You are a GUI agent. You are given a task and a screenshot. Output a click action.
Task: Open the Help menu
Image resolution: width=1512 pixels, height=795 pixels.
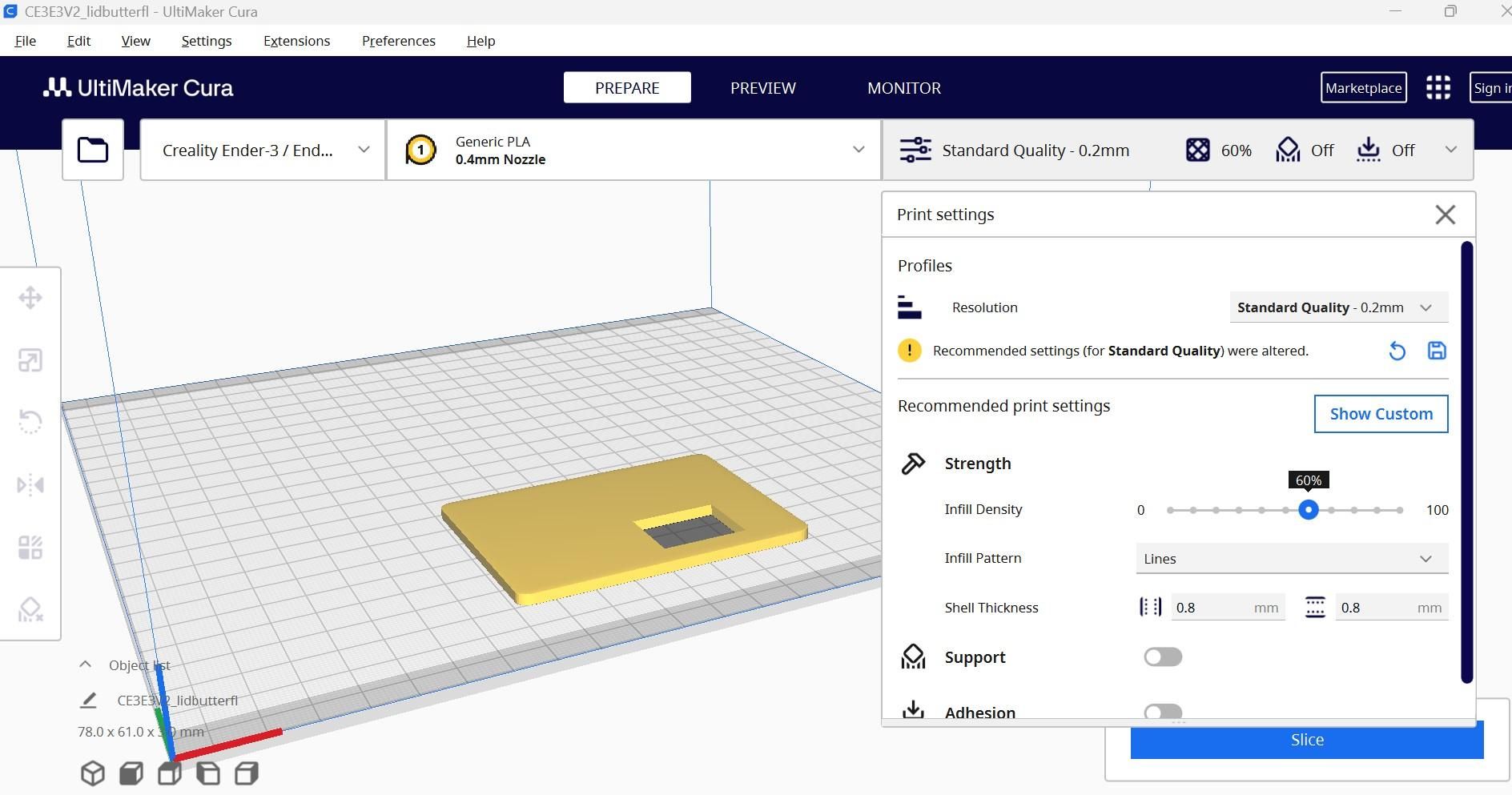tap(481, 41)
